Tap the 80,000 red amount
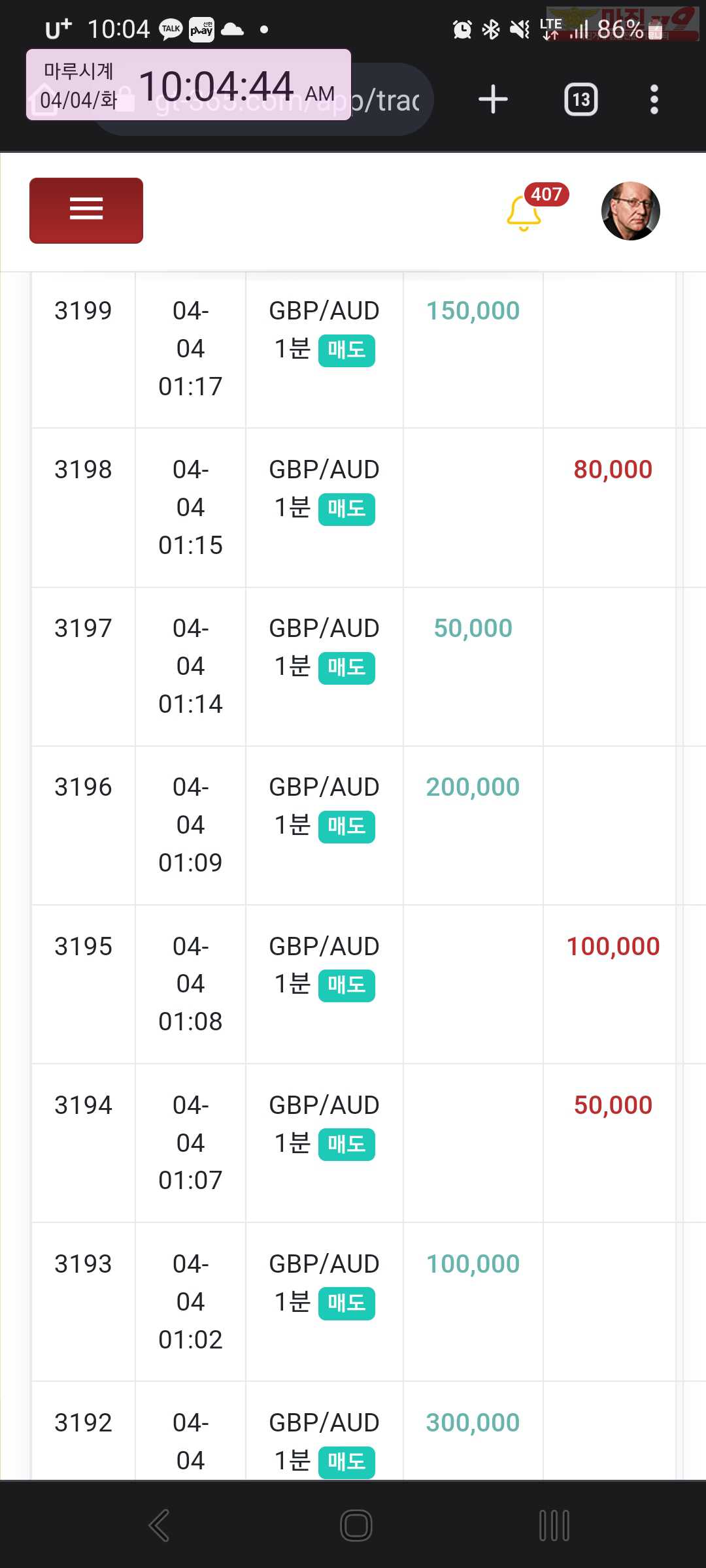This screenshot has width=706, height=1568. click(613, 470)
